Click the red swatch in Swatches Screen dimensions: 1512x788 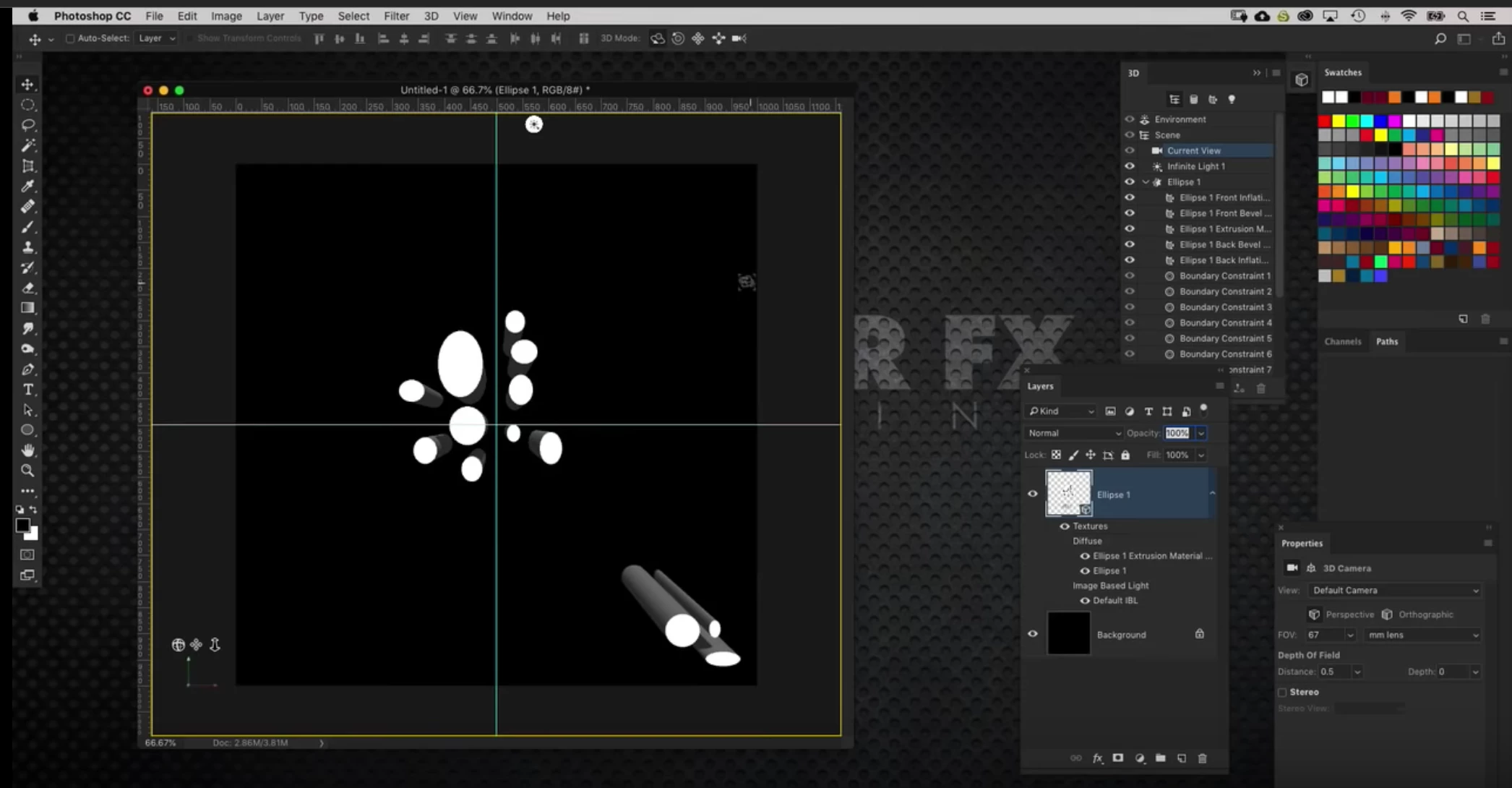point(1324,121)
